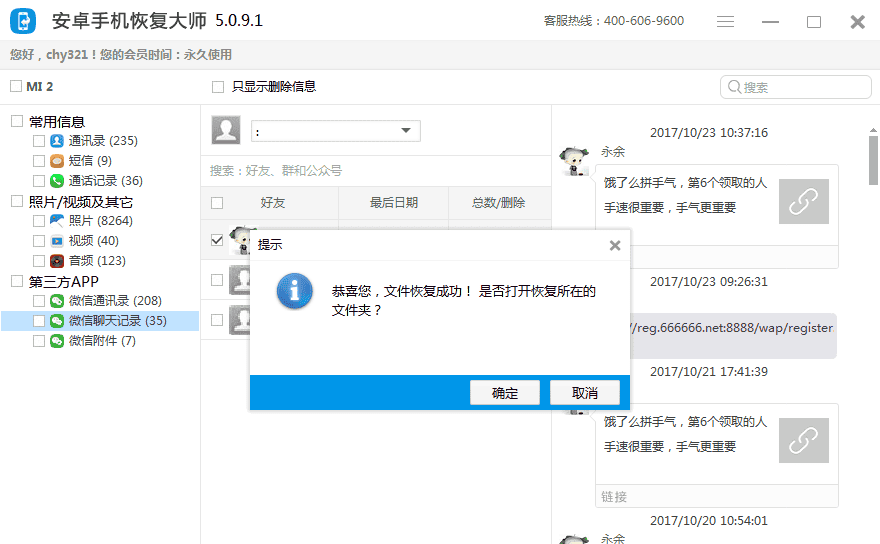
Task: Click timestamp 2017/10/23 09:26:31
Action: click(709, 282)
